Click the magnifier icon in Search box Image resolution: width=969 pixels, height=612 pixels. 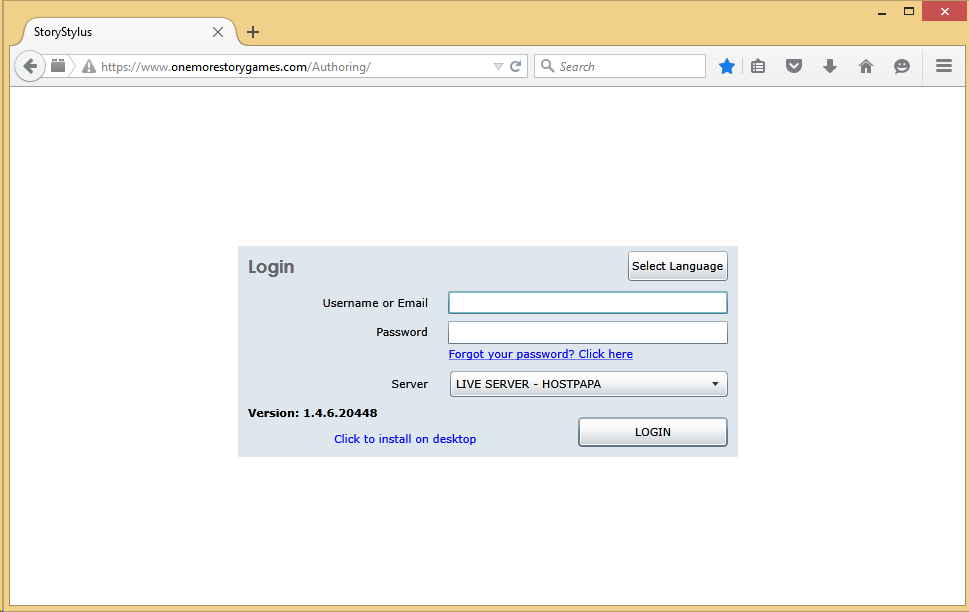coord(548,66)
